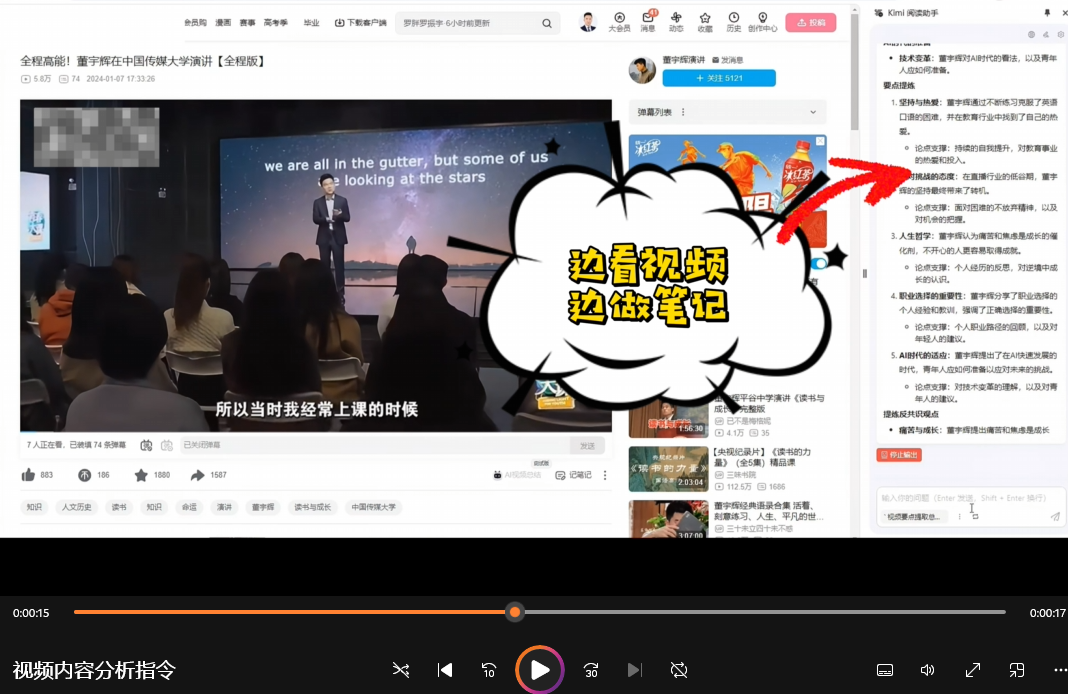Expand the 弹幕列表 chevron
1068x694 pixels.
(x=813, y=112)
